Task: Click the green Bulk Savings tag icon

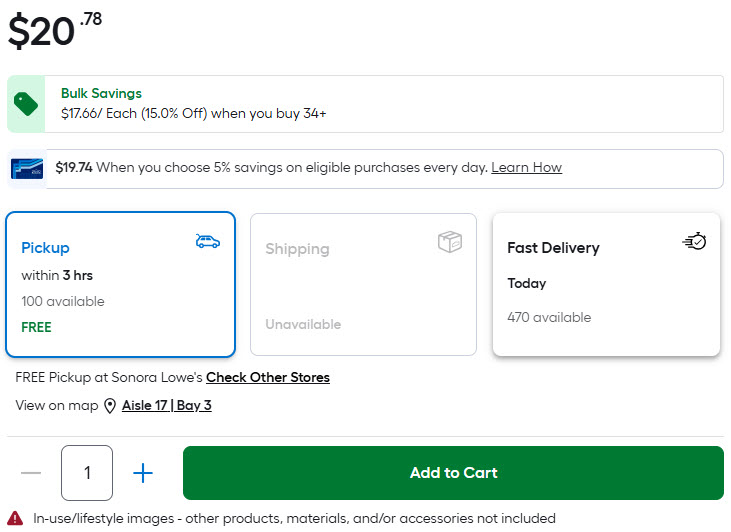Action: [26, 104]
